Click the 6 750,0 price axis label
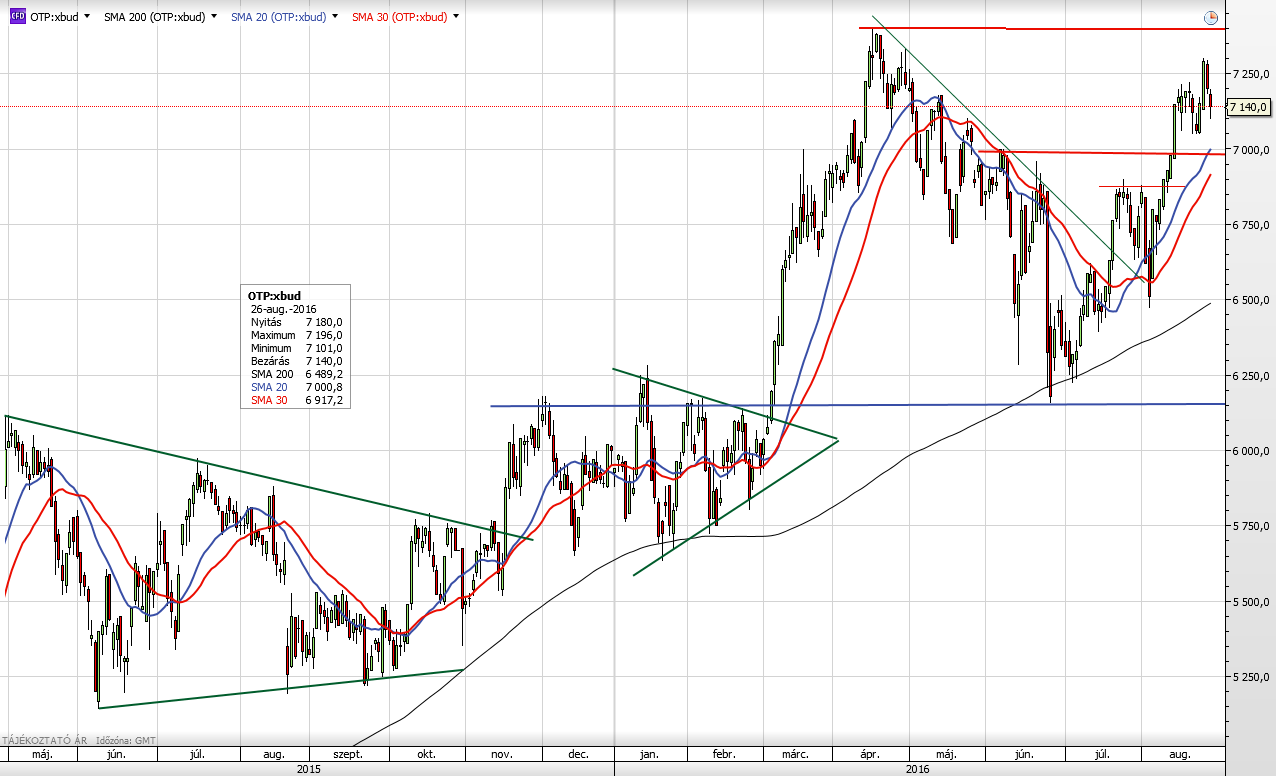The width and height of the screenshot is (1276, 776). click(x=1249, y=225)
